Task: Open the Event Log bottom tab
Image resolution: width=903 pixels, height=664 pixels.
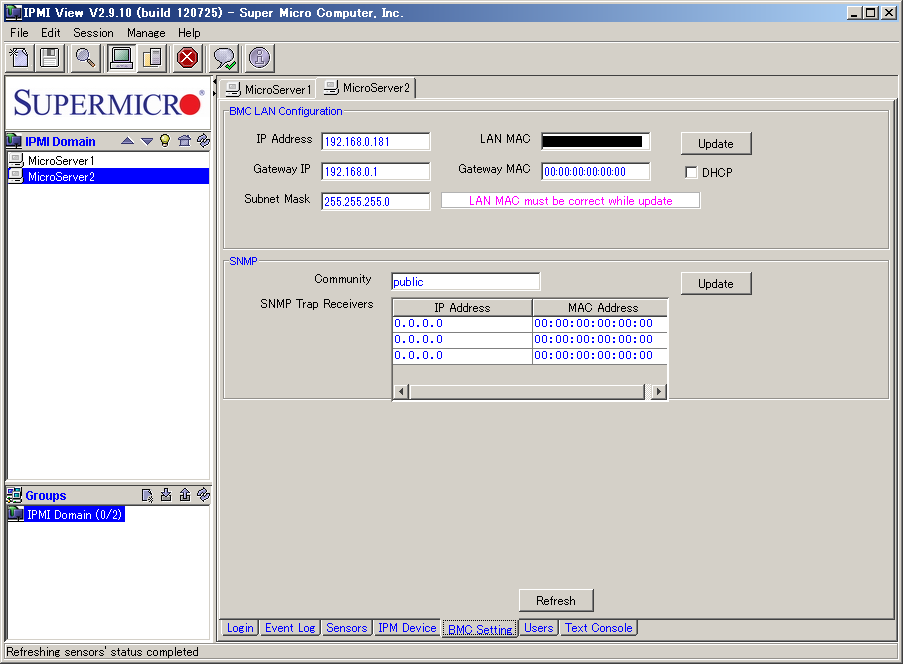Action: click(290, 628)
